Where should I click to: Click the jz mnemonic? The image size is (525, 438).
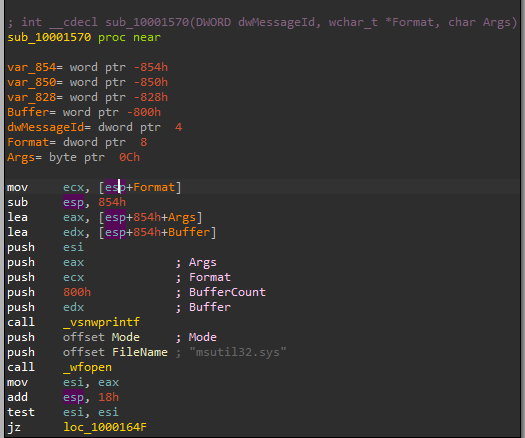(x=14, y=427)
